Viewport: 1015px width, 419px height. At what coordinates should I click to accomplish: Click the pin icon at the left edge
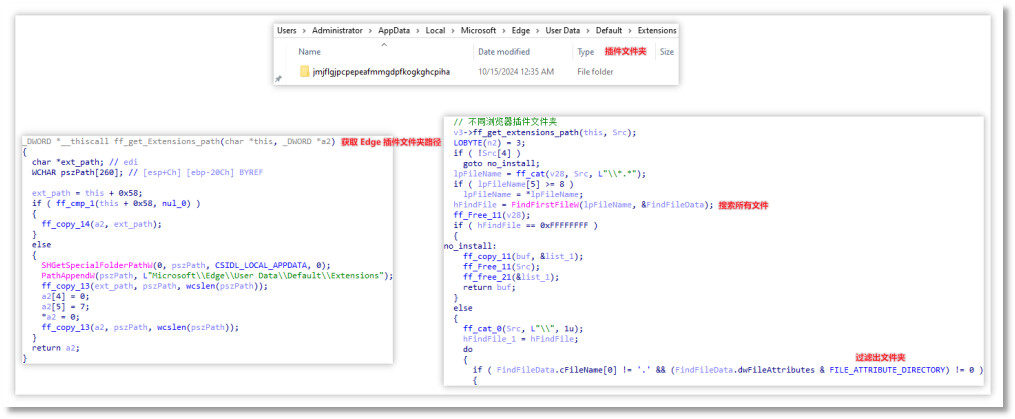[x=280, y=77]
